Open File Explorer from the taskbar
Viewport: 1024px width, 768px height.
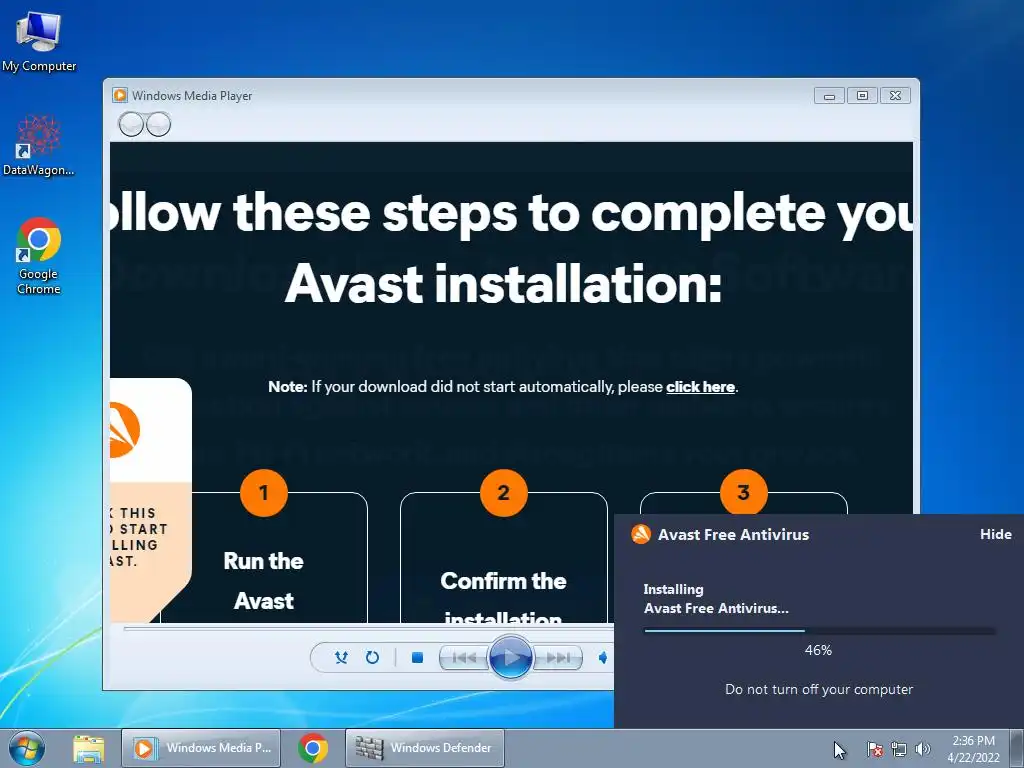(x=88, y=748)
